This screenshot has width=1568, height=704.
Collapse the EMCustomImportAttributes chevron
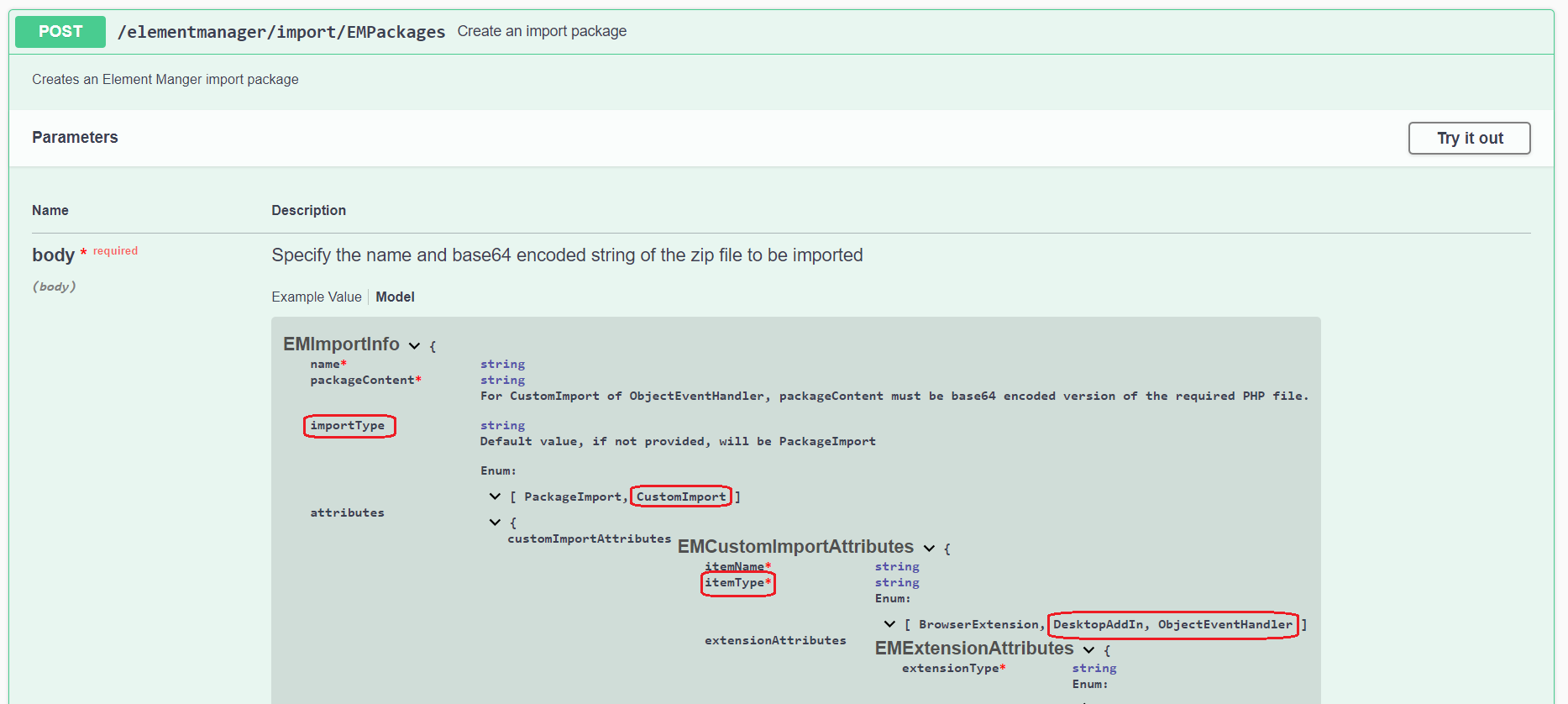click(929, 549)
